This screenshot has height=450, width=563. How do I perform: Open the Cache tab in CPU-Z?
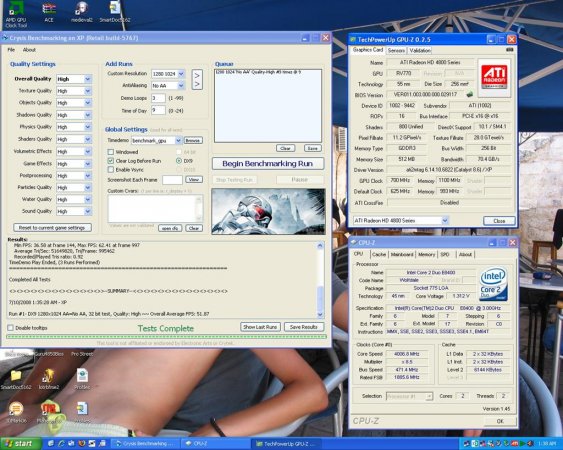379,254
